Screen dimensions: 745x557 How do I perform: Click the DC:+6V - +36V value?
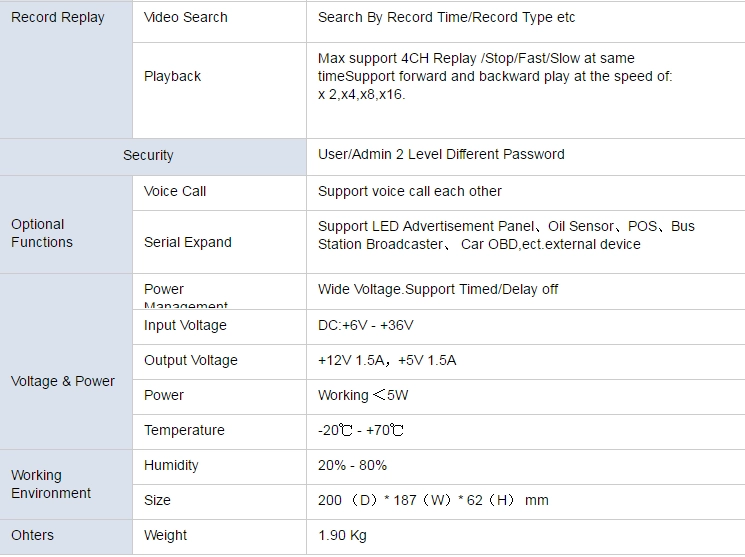[x=365, y=326]
